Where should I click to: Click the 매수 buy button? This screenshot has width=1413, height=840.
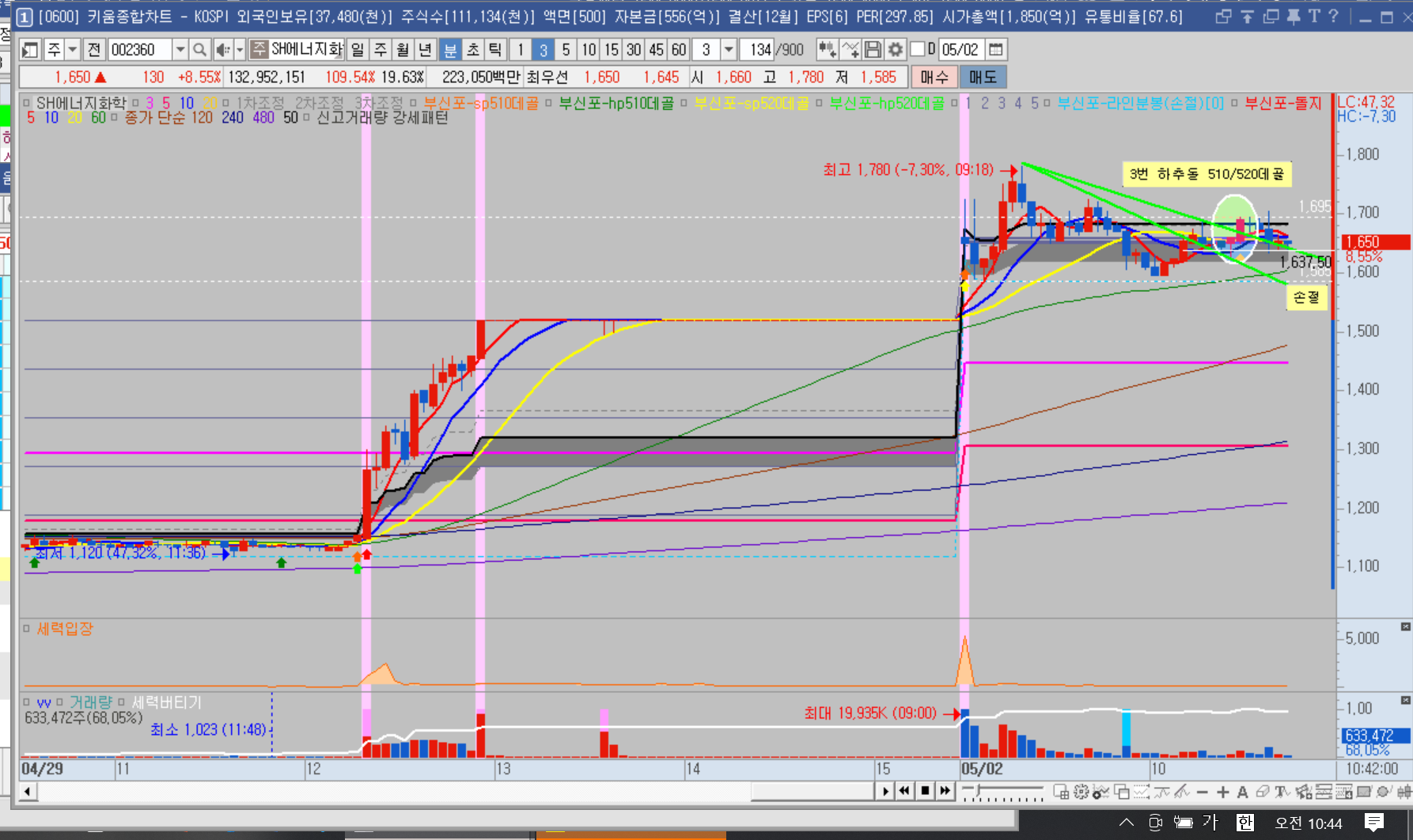pyautogui.click(x=934, y=78)
